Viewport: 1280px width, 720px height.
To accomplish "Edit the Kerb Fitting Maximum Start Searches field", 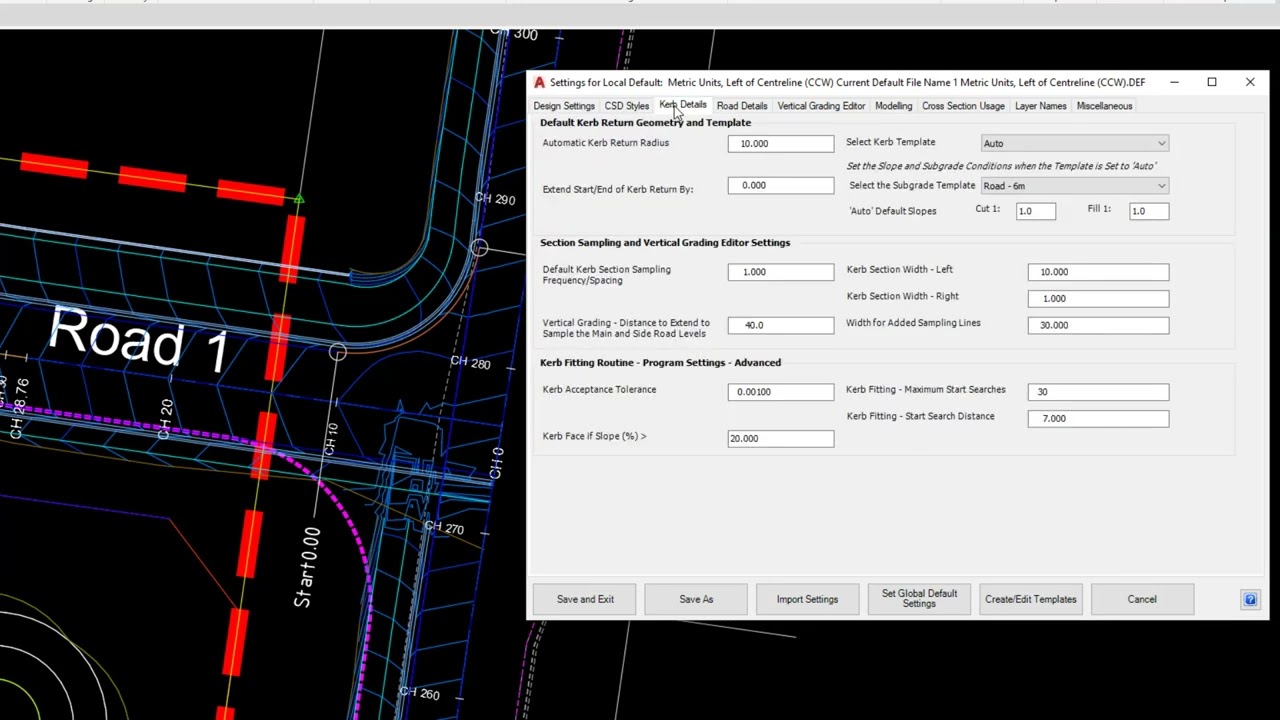I will (x=1098, y=392).
